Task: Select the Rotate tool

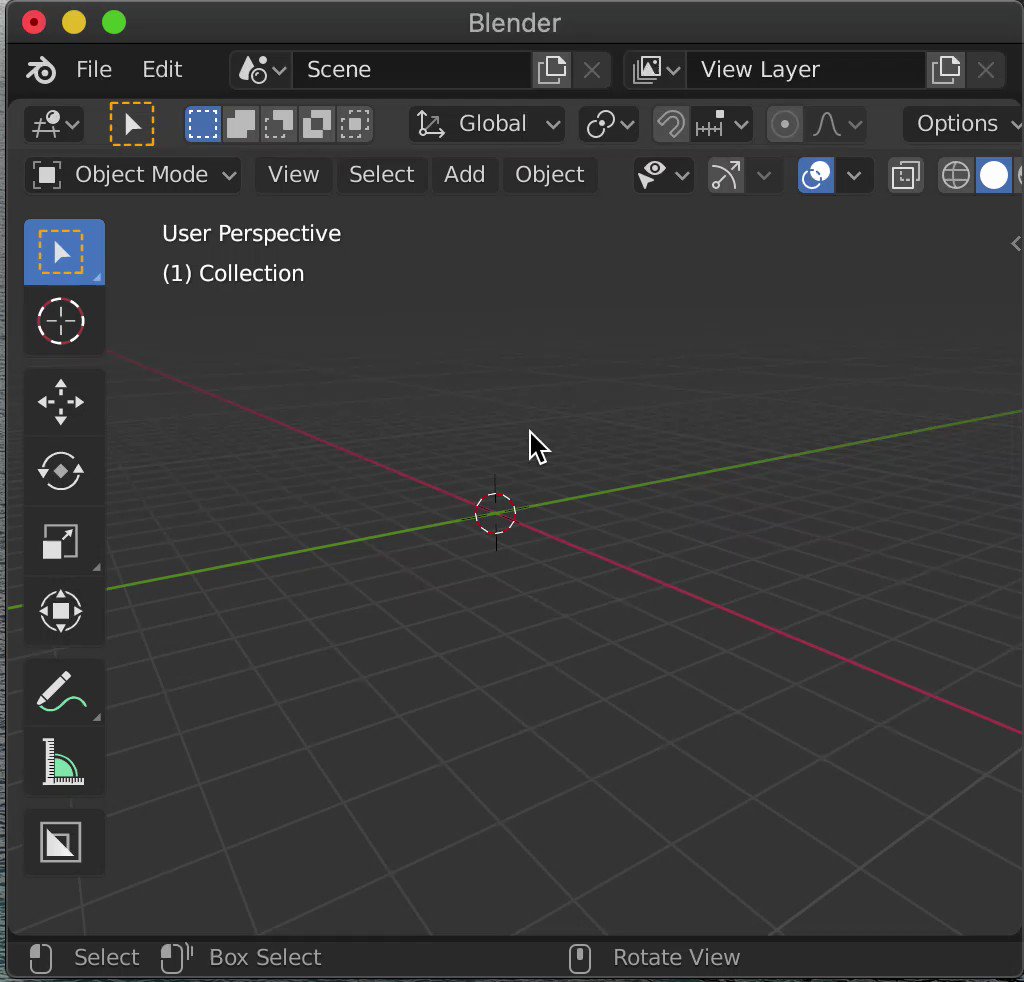Action: click(x=64, y=471)
